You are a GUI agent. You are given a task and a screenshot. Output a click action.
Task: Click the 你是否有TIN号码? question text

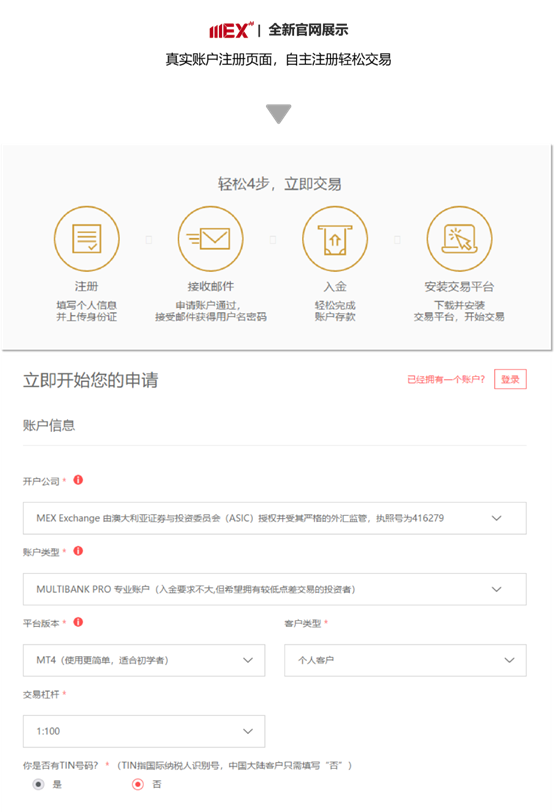[61, 765]
